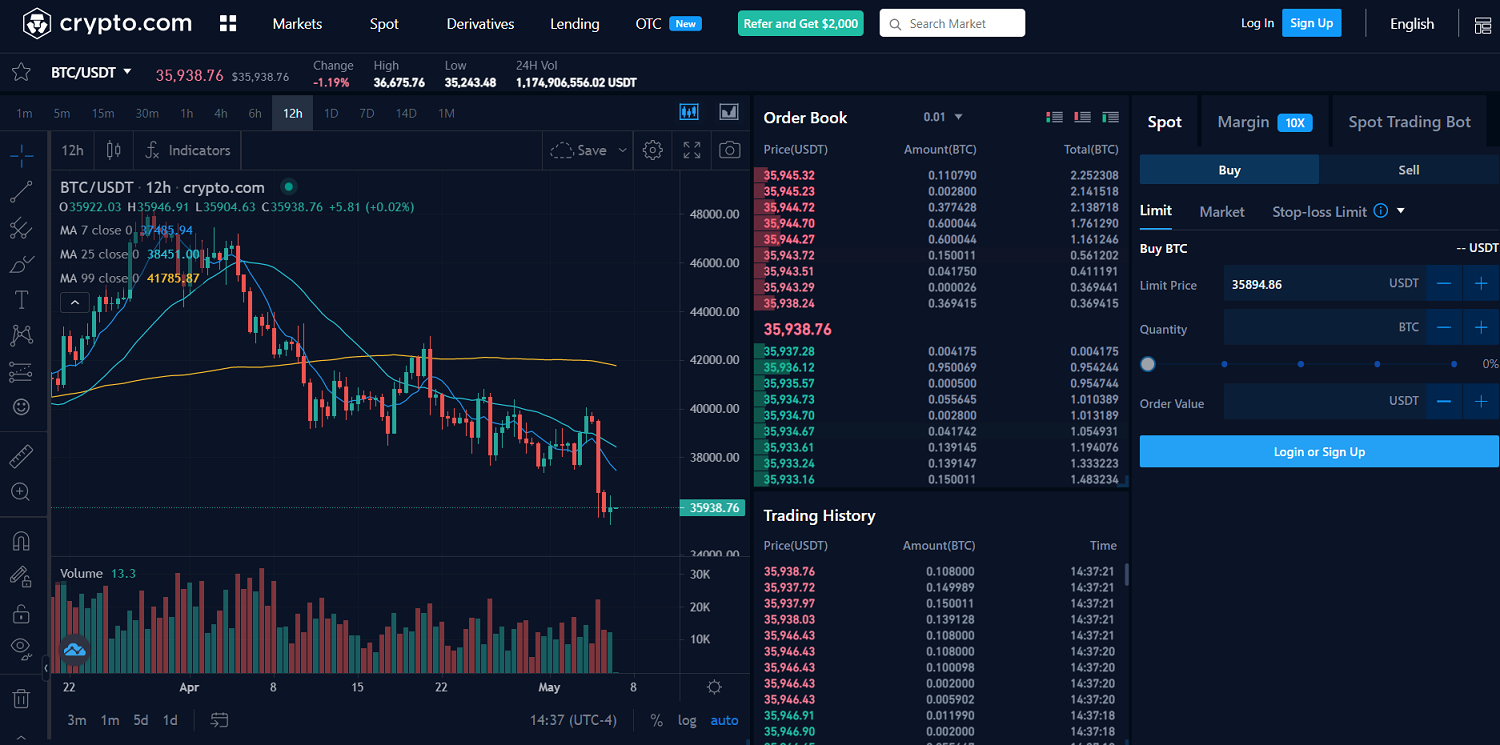The width and height of the screenshot is (1500, 745).
Task: Select the ruler measure tool
Action: pyautogui.click(x=21, y=457)
